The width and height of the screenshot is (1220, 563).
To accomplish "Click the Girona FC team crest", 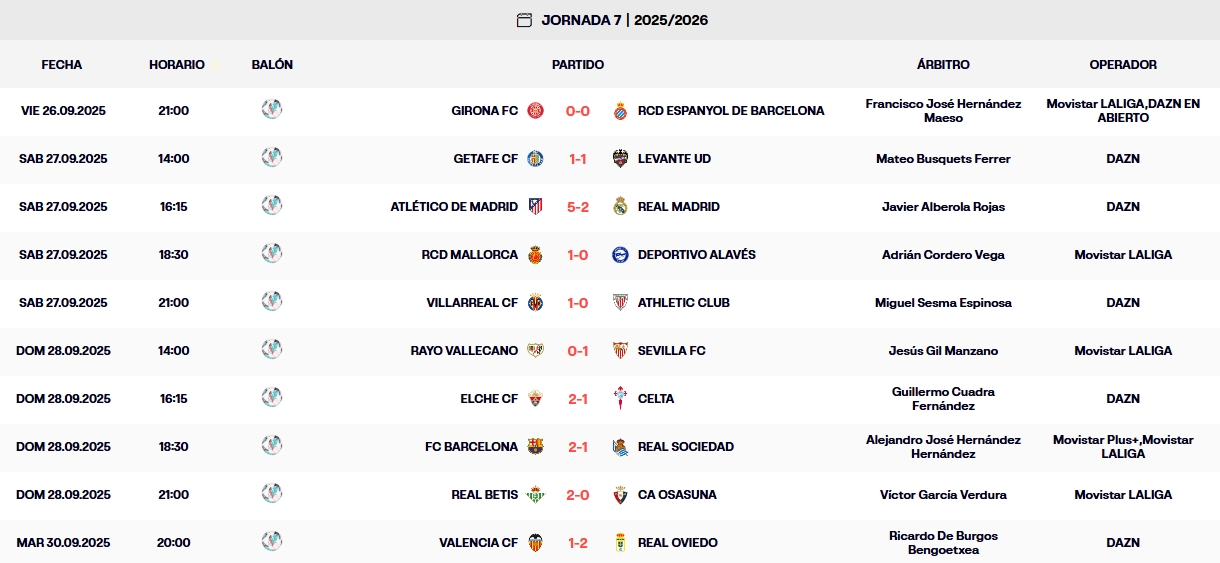I will click(536, 111).
